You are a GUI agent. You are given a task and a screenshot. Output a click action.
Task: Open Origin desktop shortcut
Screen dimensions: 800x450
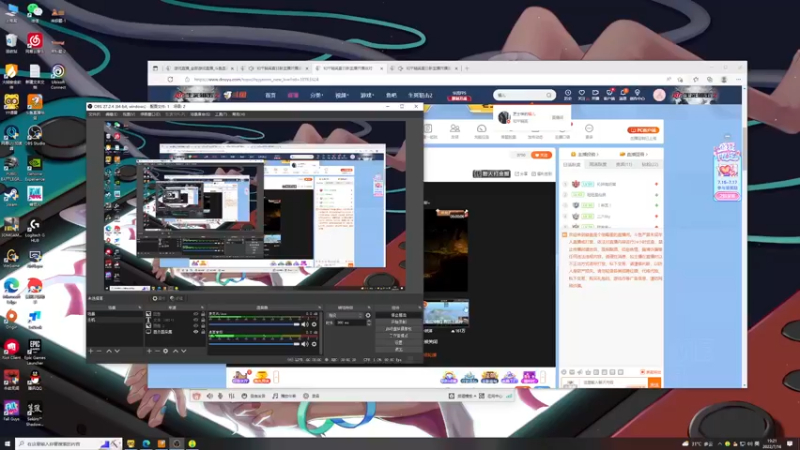[x=11, y=318]
